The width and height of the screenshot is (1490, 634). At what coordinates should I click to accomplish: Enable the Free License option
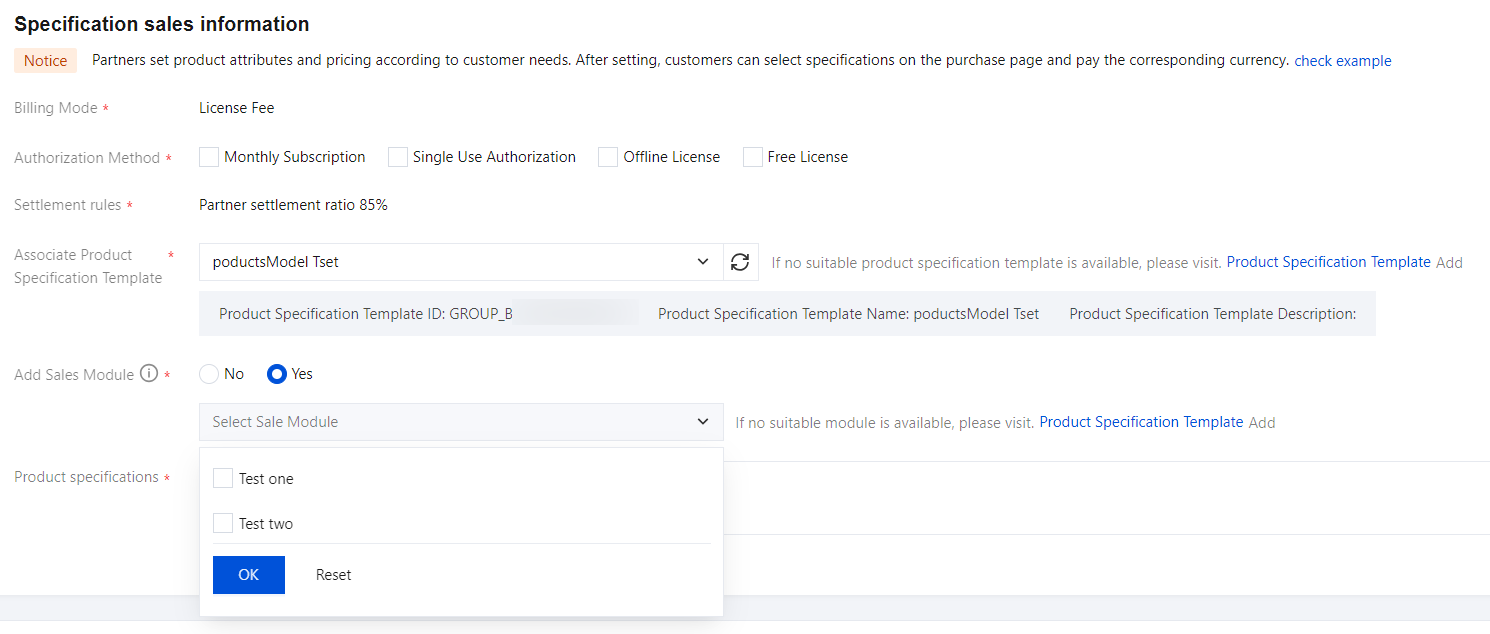[752, 156]
